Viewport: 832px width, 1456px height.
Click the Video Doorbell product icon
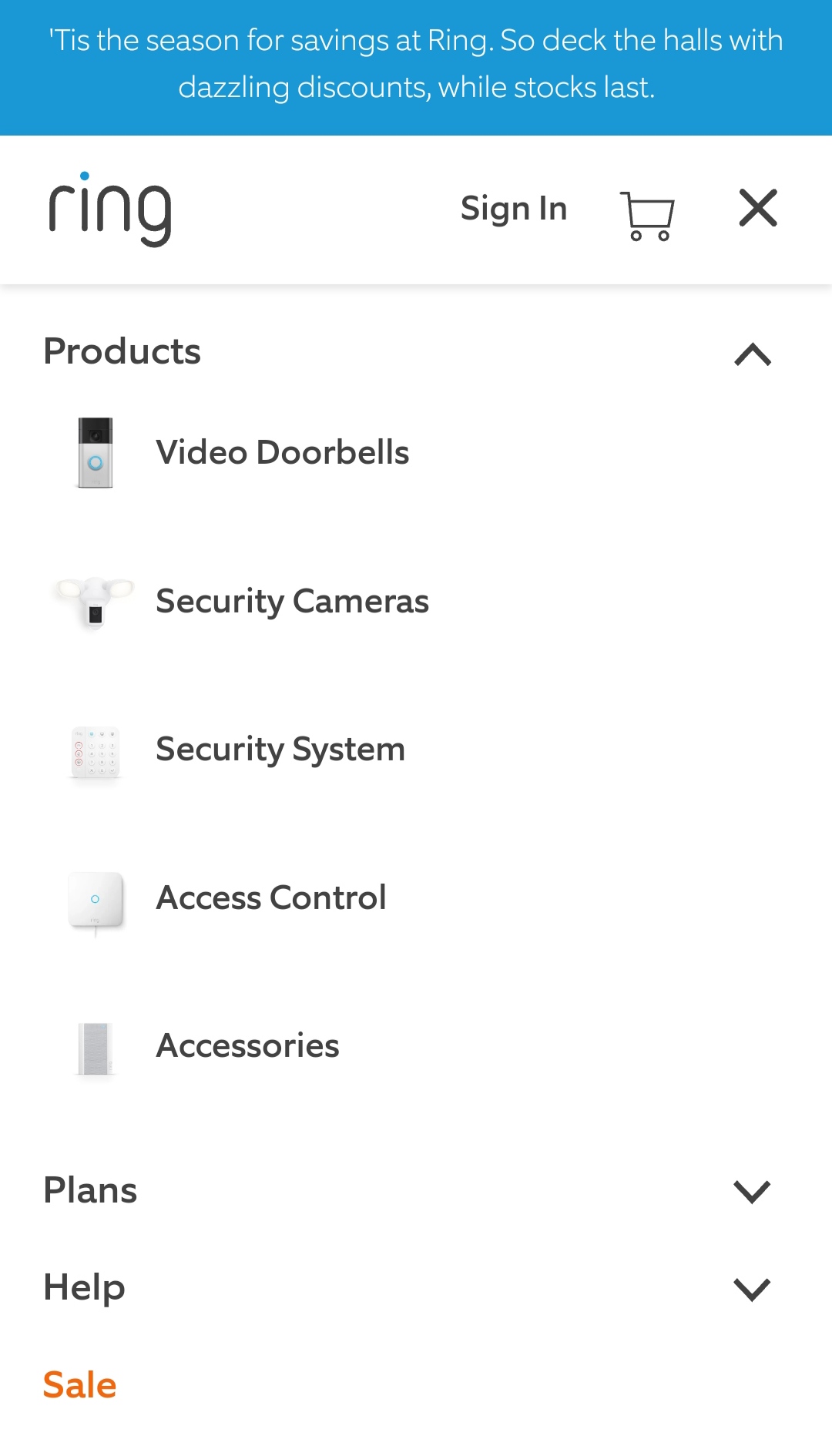click(x=96, y=453)
